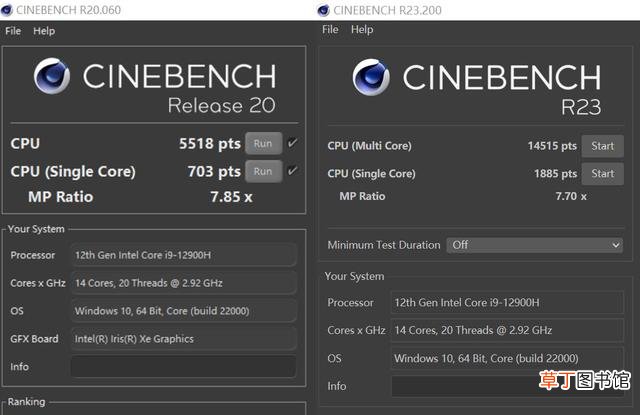This screenshot has width=640, height=415.
Task: Click the Info input field in R23
Action: [x=508, y=386]
